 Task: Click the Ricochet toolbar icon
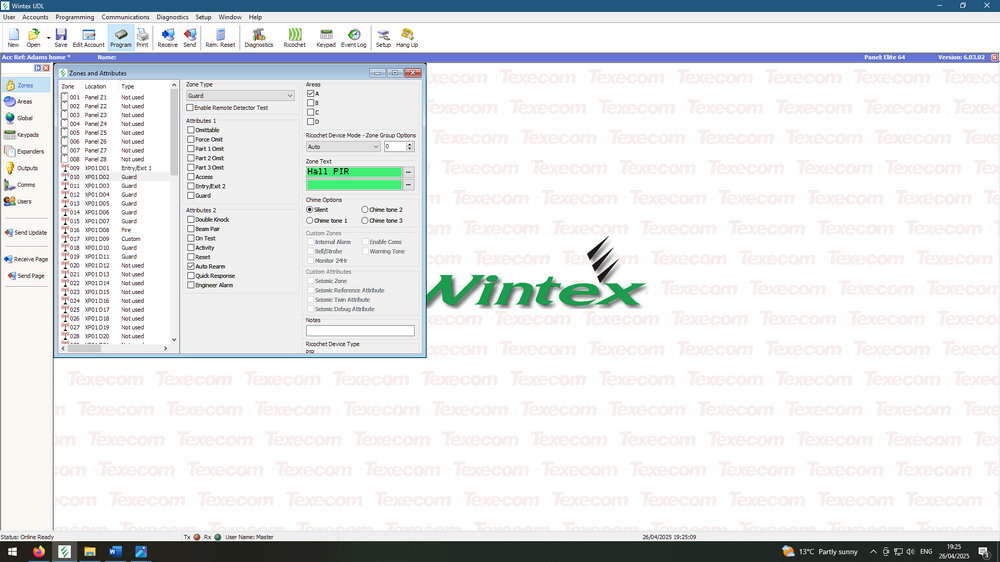point(294,38)
